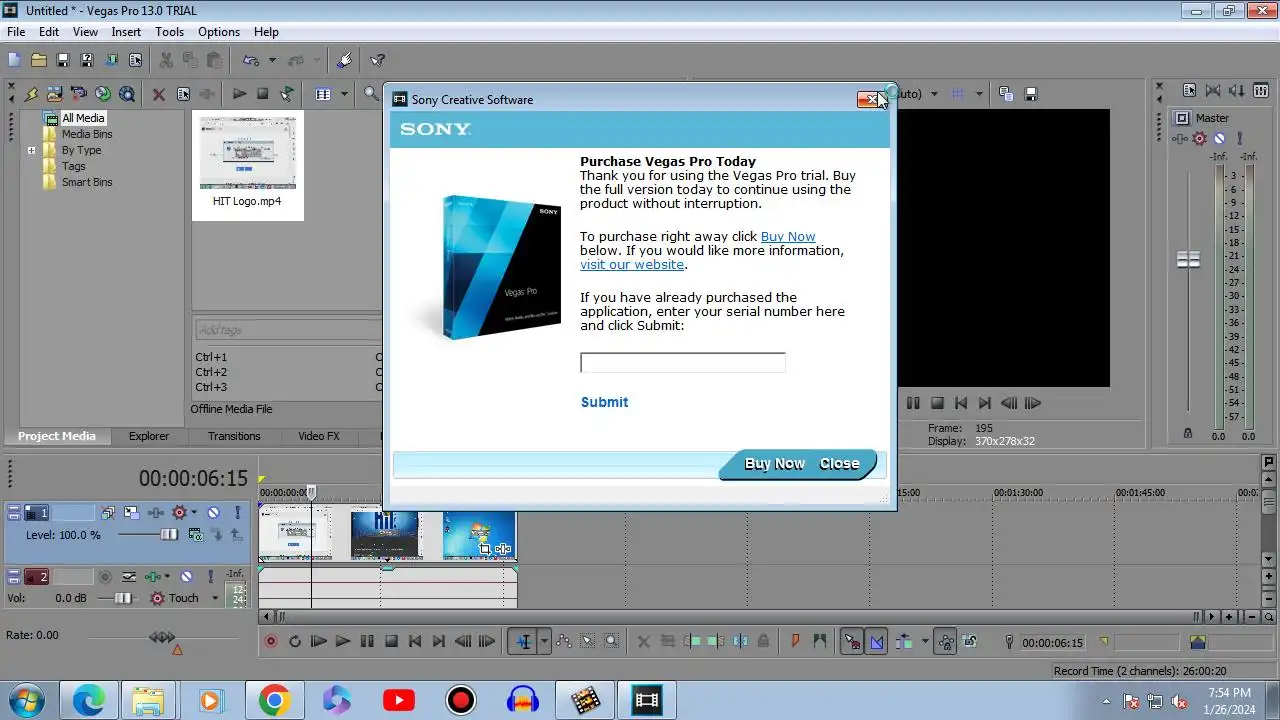This screenshot has width=1280, height=720.
Task: Solo audio track 2
Action: 209,577
